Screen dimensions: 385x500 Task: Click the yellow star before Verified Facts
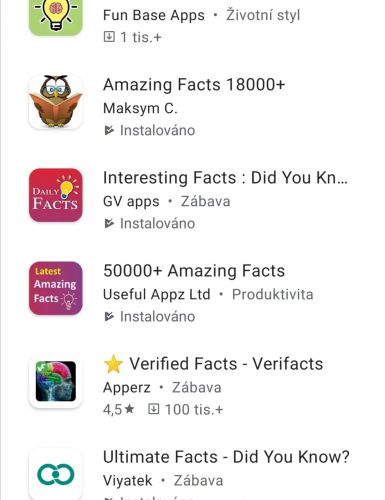click(113, 364)
